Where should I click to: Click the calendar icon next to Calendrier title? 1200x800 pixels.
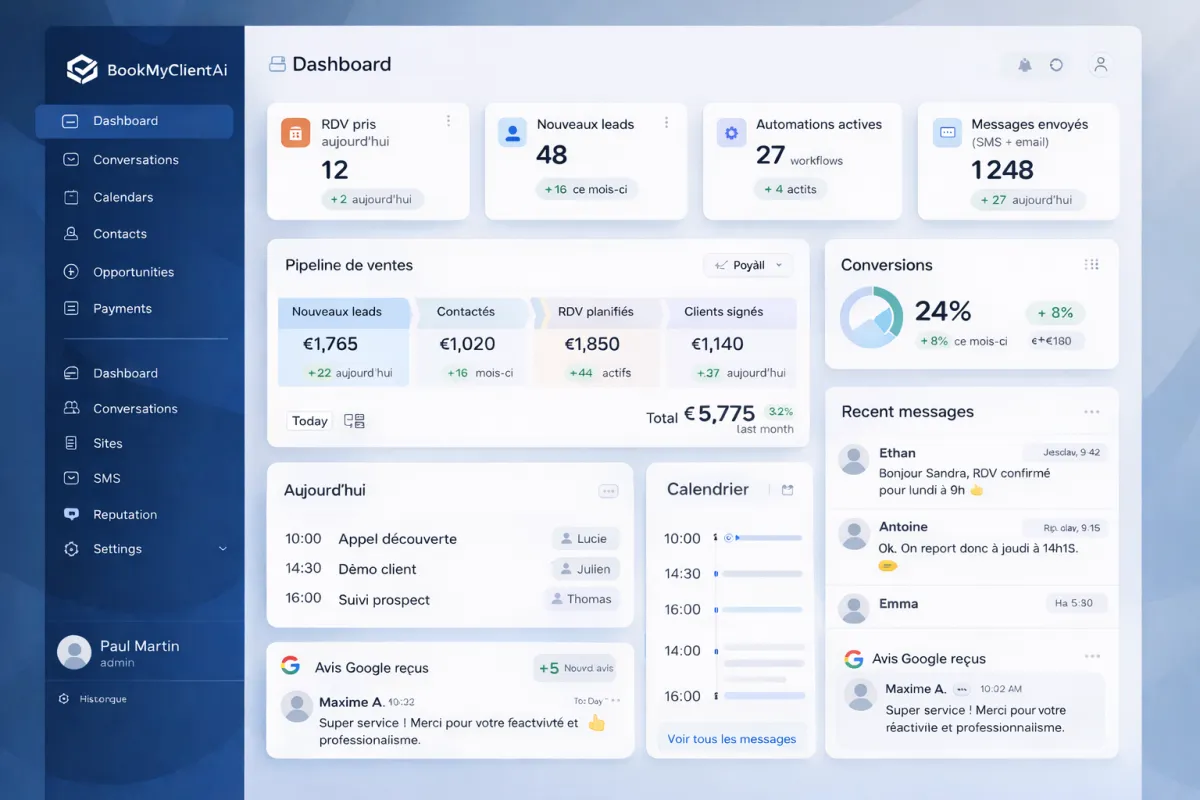tap(787, 490)
